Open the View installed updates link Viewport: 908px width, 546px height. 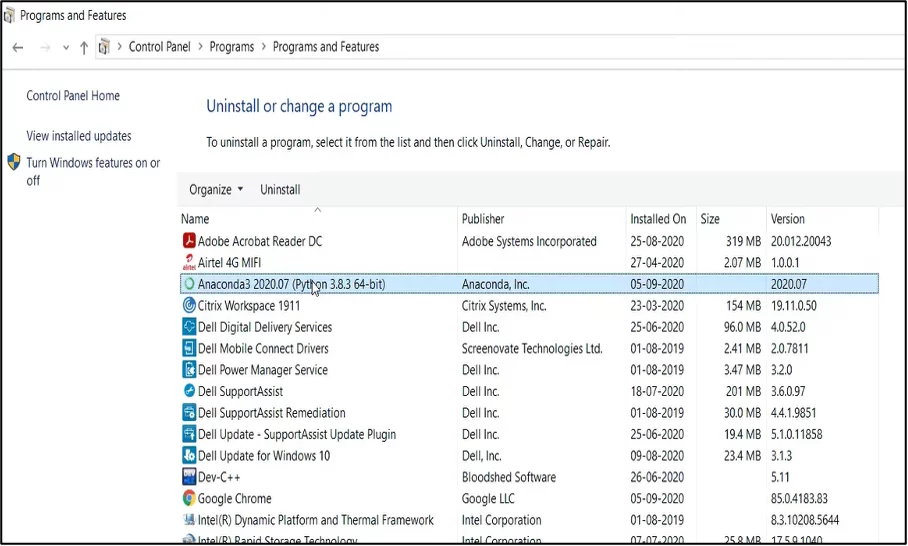(79, 136)
